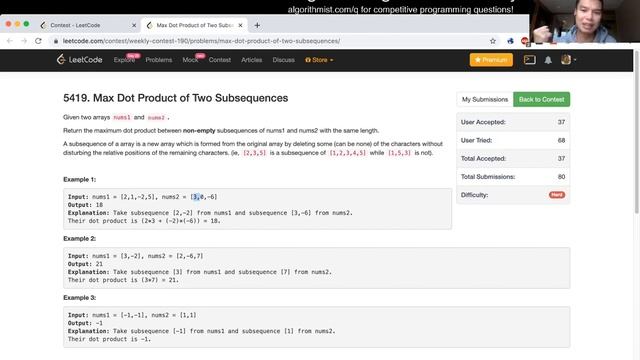
Task: Click the User Accepted stat row
Action: click(x=513, y=122)
